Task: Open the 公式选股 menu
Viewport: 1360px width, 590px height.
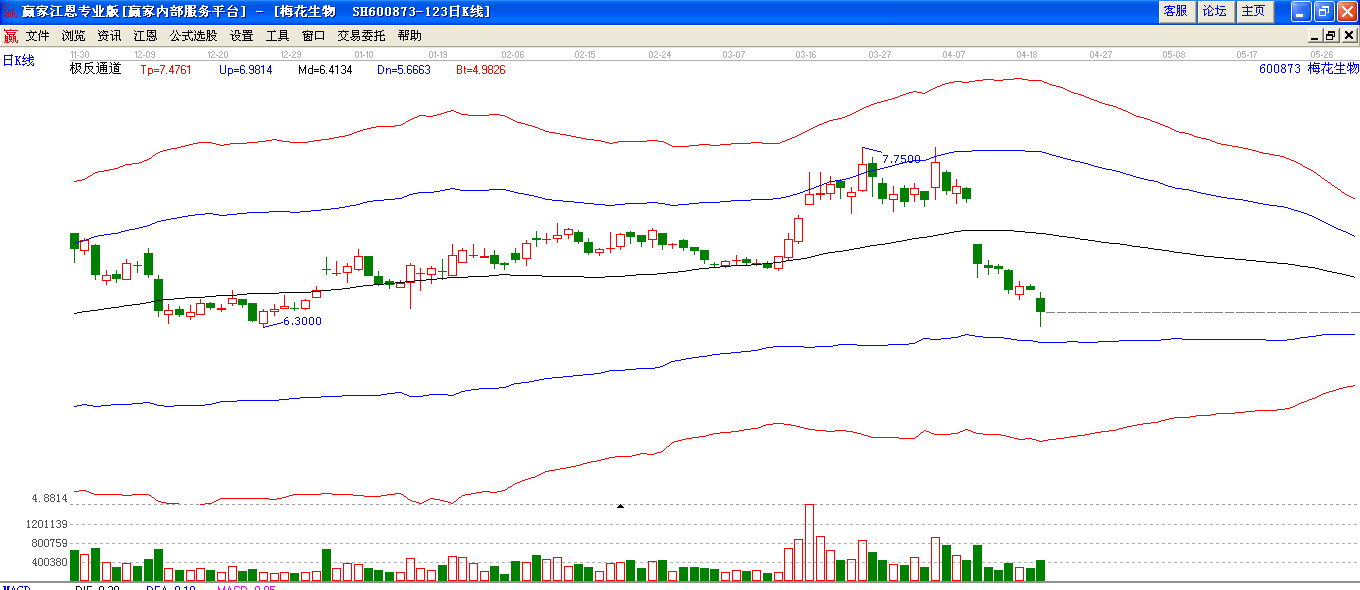Action: click(193, 36)
